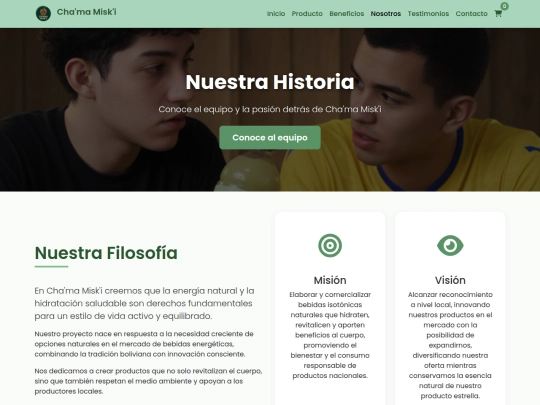Click the Nuestra Filosofía heading
Viewport: 540px width, 405px height.
coord(106,253)
